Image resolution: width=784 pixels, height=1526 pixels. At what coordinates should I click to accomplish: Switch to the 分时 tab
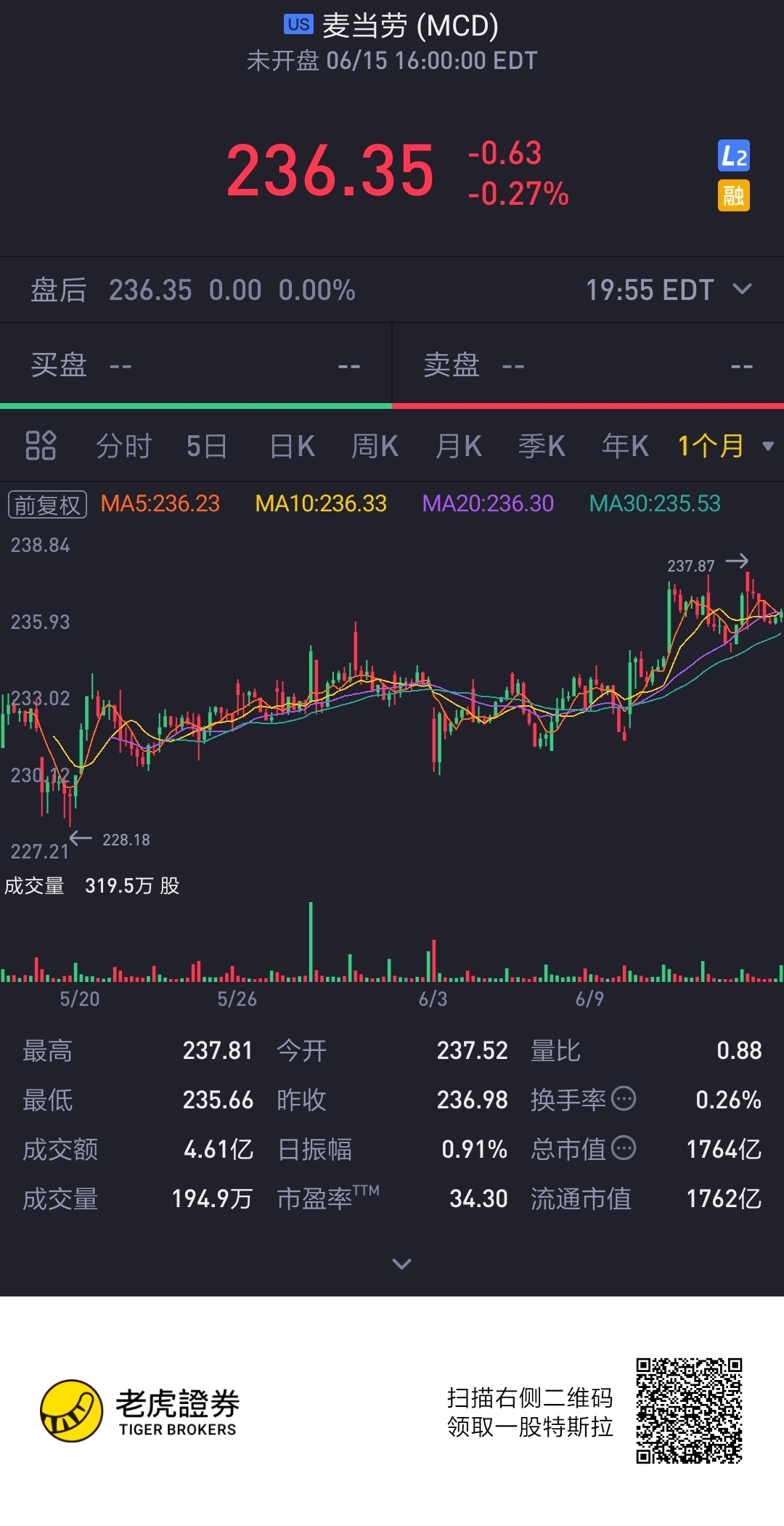click(x=124, y=446)
